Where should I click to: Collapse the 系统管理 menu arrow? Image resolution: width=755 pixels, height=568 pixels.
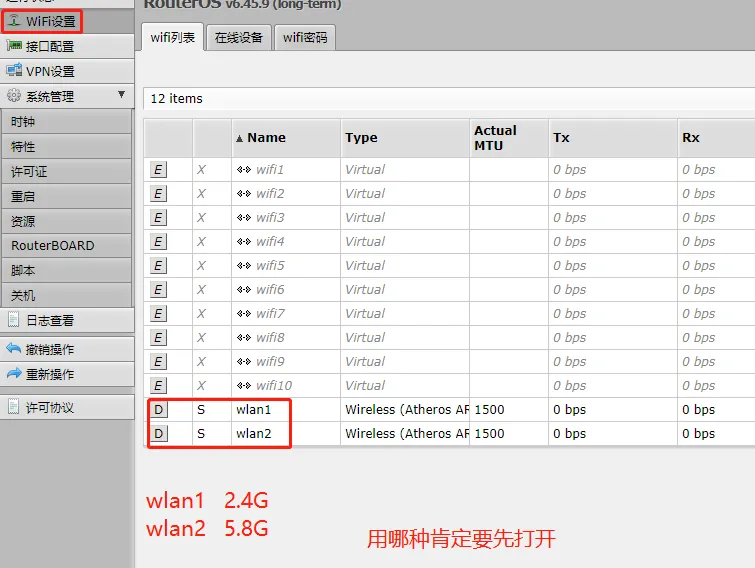[x=121, y=94]
